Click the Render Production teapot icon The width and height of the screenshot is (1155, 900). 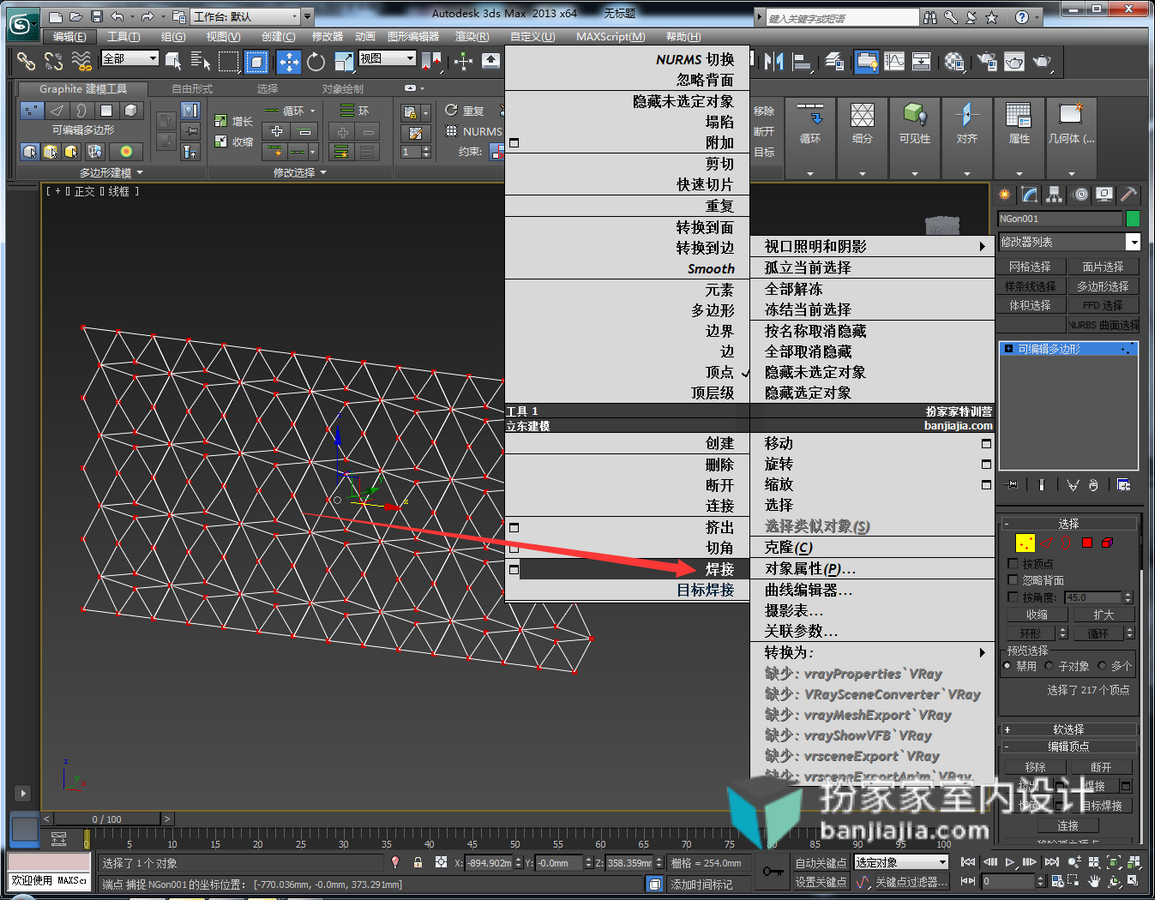[1042, 62]
